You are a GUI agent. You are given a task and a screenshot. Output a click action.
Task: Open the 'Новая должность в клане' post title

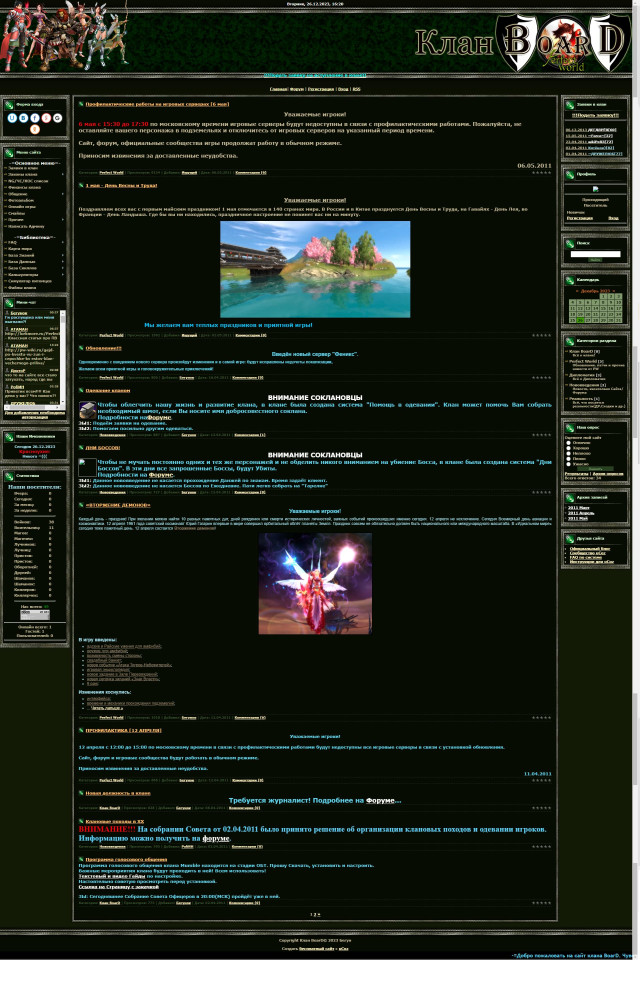click(118, 793)
